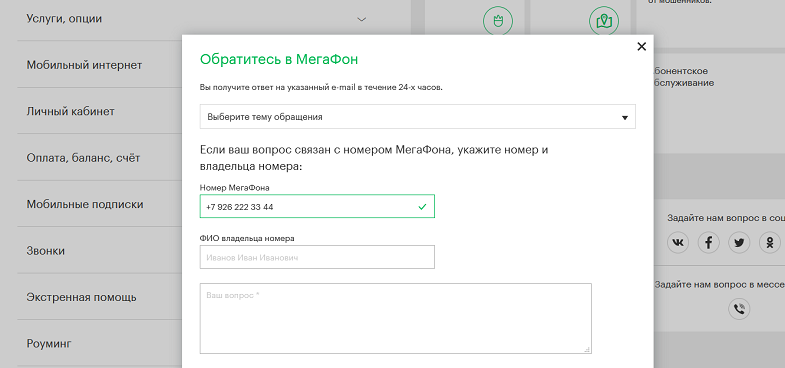The width and height of the screenshot is (785, 368).
Task: Click the ФИО владельца номера label
Action: (x=247, y=238)
